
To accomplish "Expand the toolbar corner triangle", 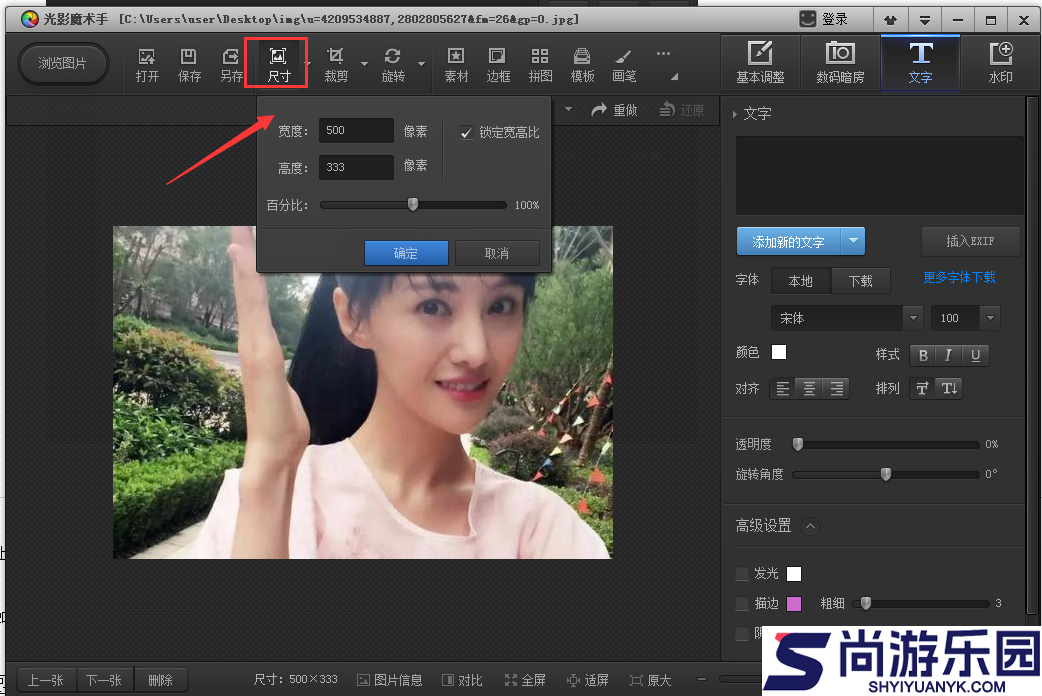I will (675, 76).
